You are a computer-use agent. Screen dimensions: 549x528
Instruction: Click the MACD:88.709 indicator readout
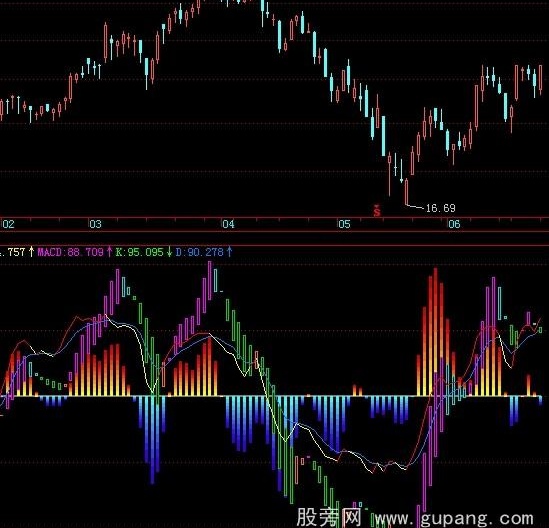(70, 252)
